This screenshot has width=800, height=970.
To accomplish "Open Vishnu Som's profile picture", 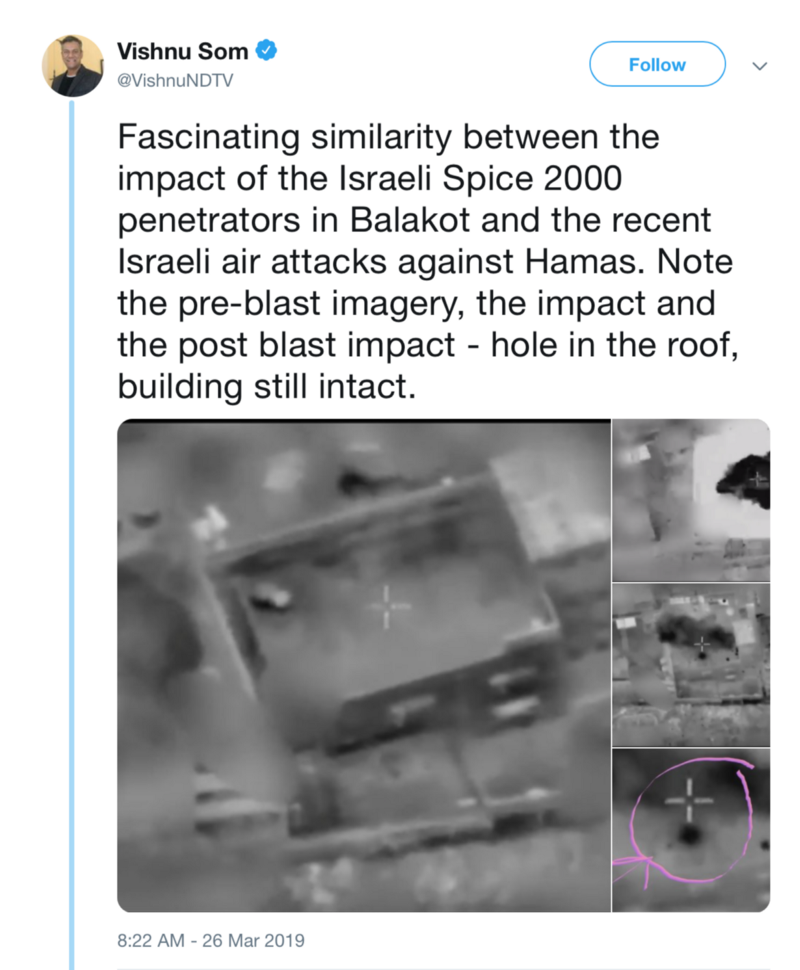I will (72, 66).
